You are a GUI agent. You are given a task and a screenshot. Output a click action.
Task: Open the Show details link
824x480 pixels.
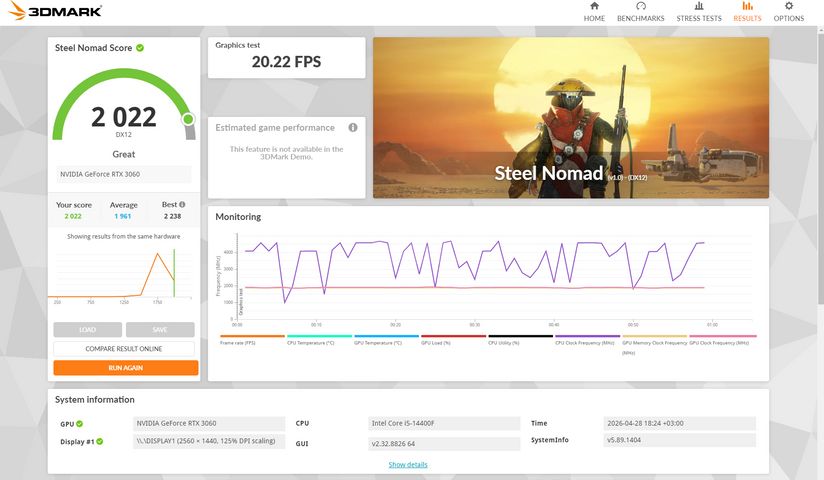pos(408,465)
